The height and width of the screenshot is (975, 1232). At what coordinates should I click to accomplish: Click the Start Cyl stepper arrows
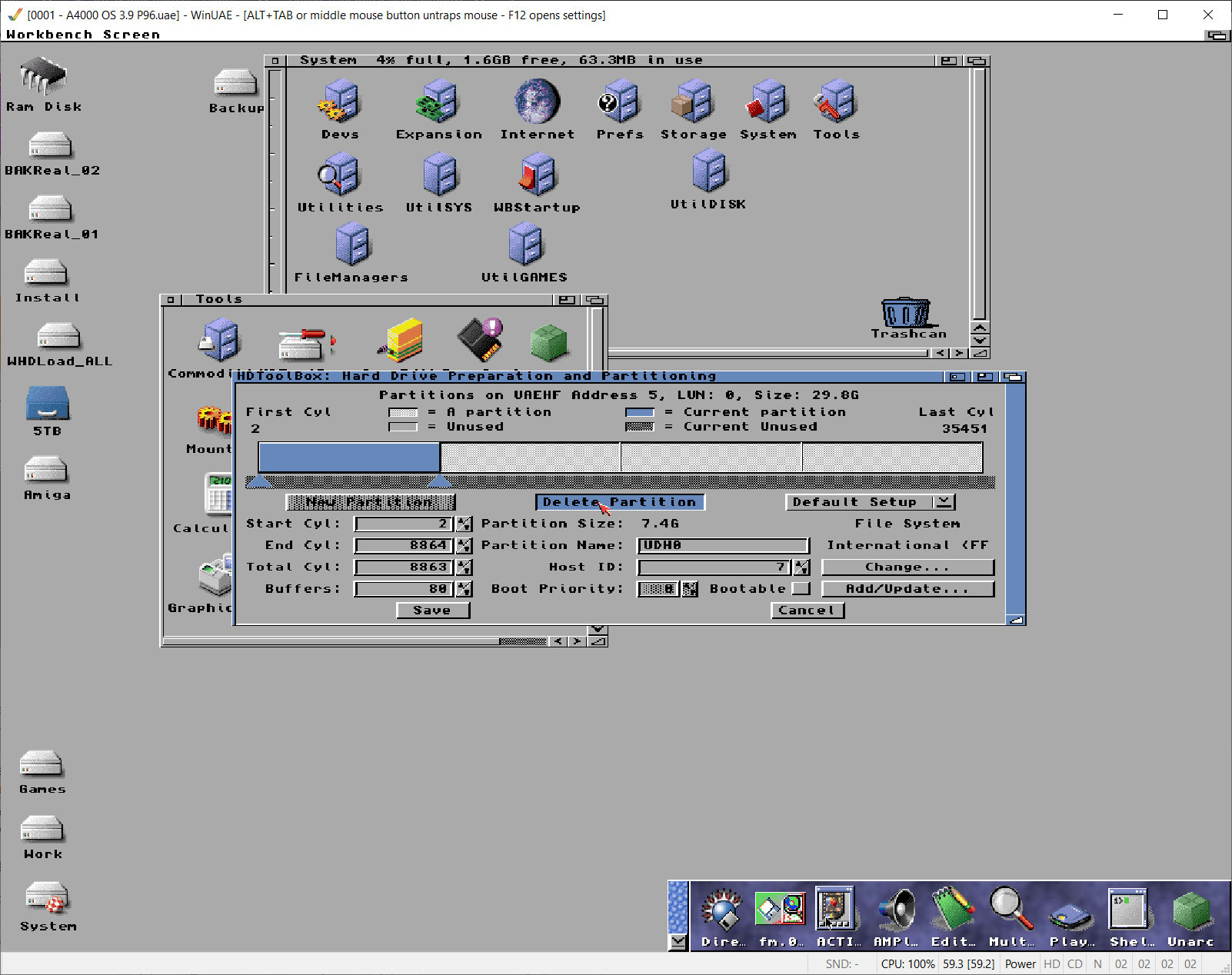tap(464, 524)
